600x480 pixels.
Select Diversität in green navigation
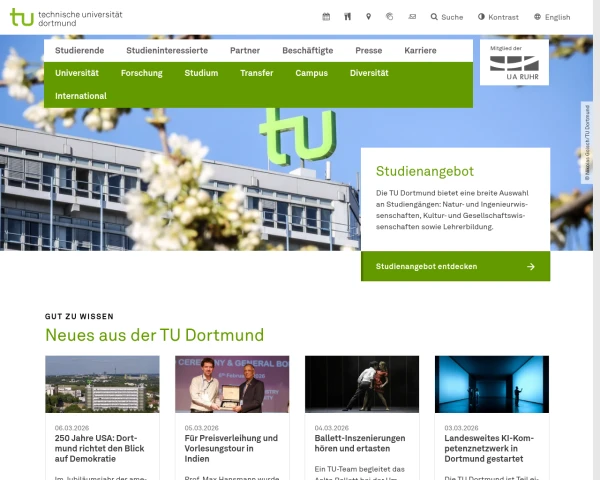369,73
